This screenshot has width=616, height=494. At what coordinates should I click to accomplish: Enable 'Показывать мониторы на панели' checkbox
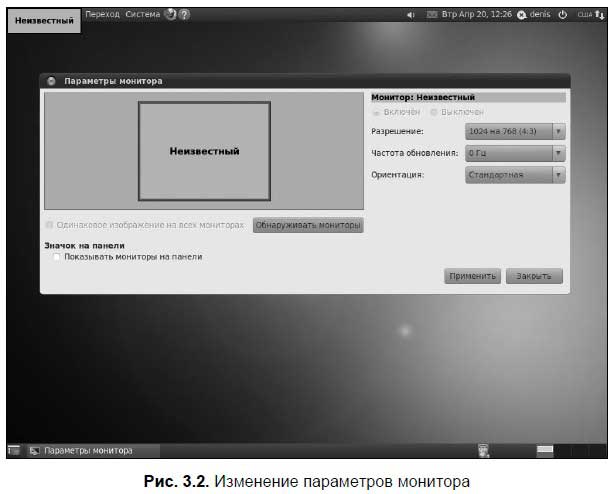click(x=58, y=257)
